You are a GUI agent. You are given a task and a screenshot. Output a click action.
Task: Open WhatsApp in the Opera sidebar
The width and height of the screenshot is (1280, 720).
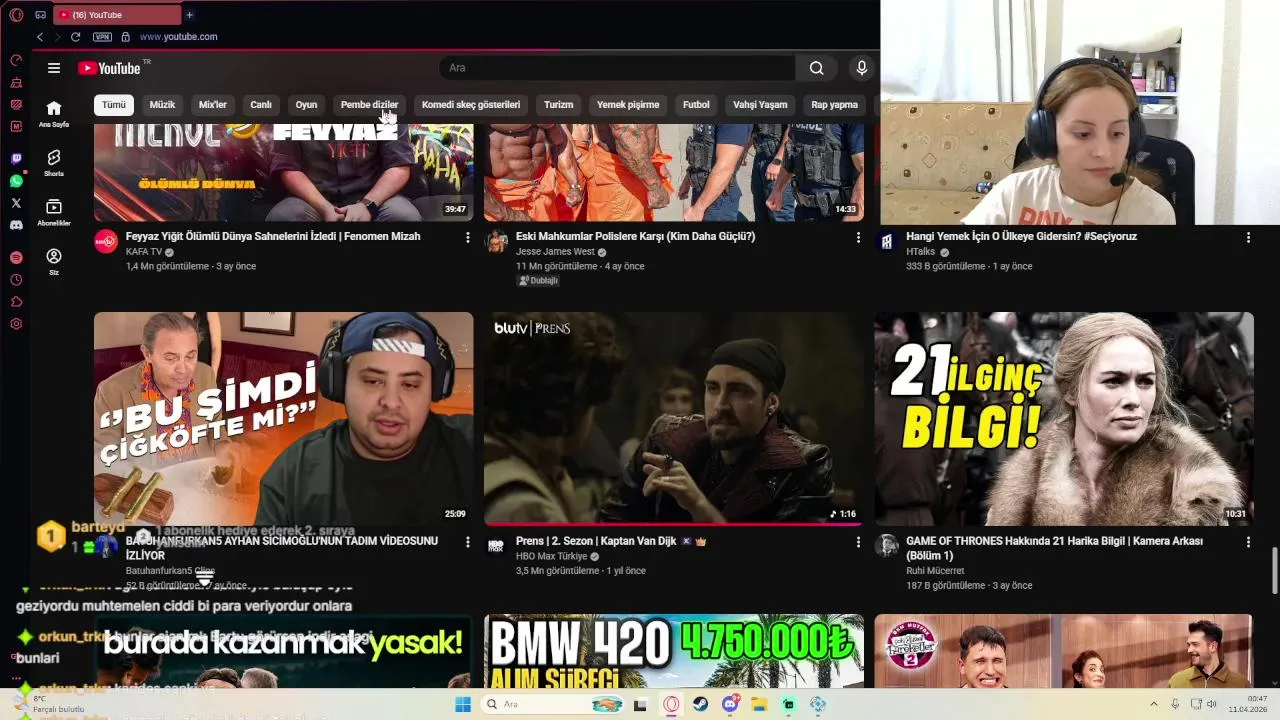pyautogui.click(x=16, y=181)
